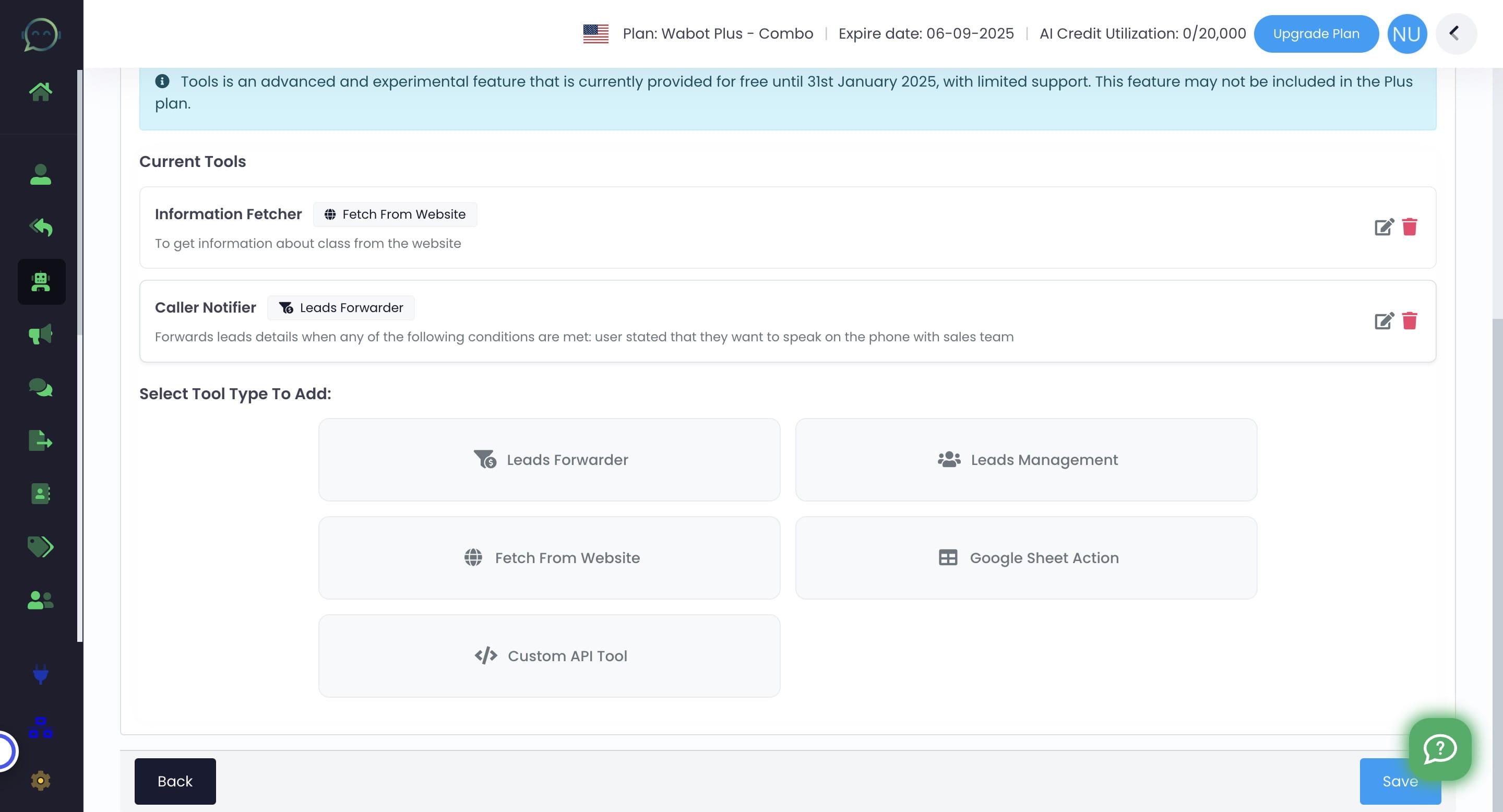Click the US flag icon in the header

(x=595, y=33)
